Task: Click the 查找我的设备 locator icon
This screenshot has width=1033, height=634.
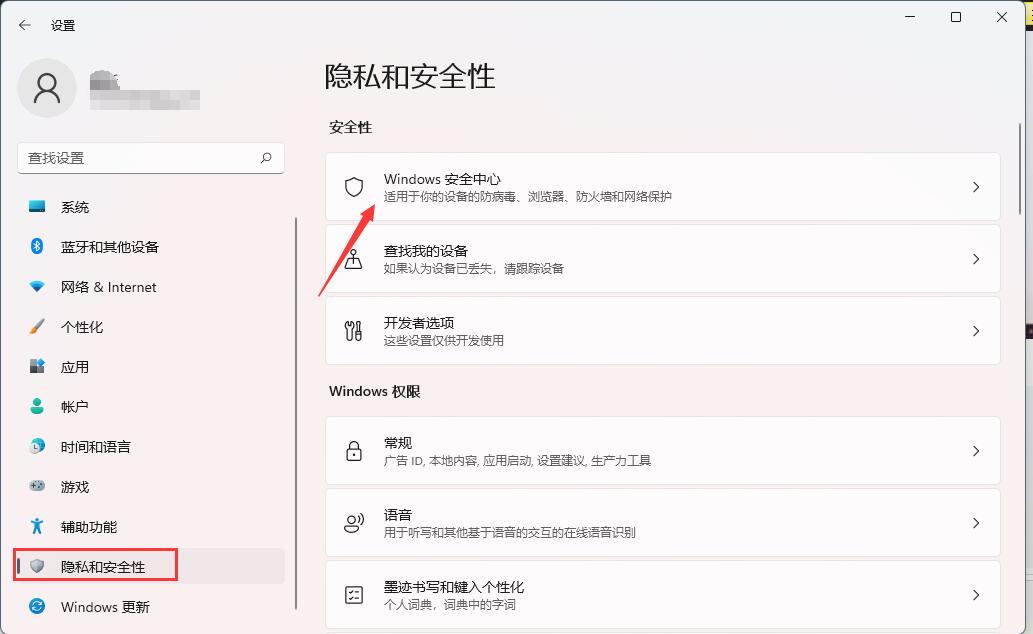Action: coord(354,259)
